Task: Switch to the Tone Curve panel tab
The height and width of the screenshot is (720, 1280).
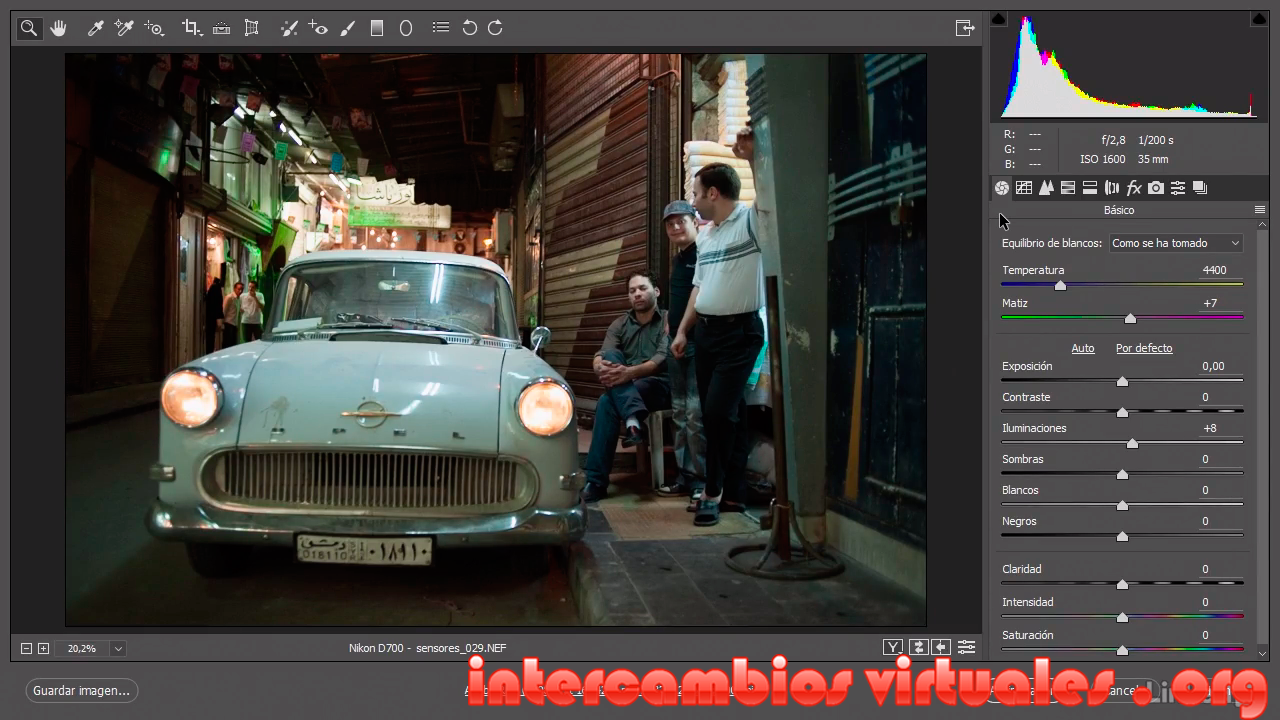Action: 1024,188
